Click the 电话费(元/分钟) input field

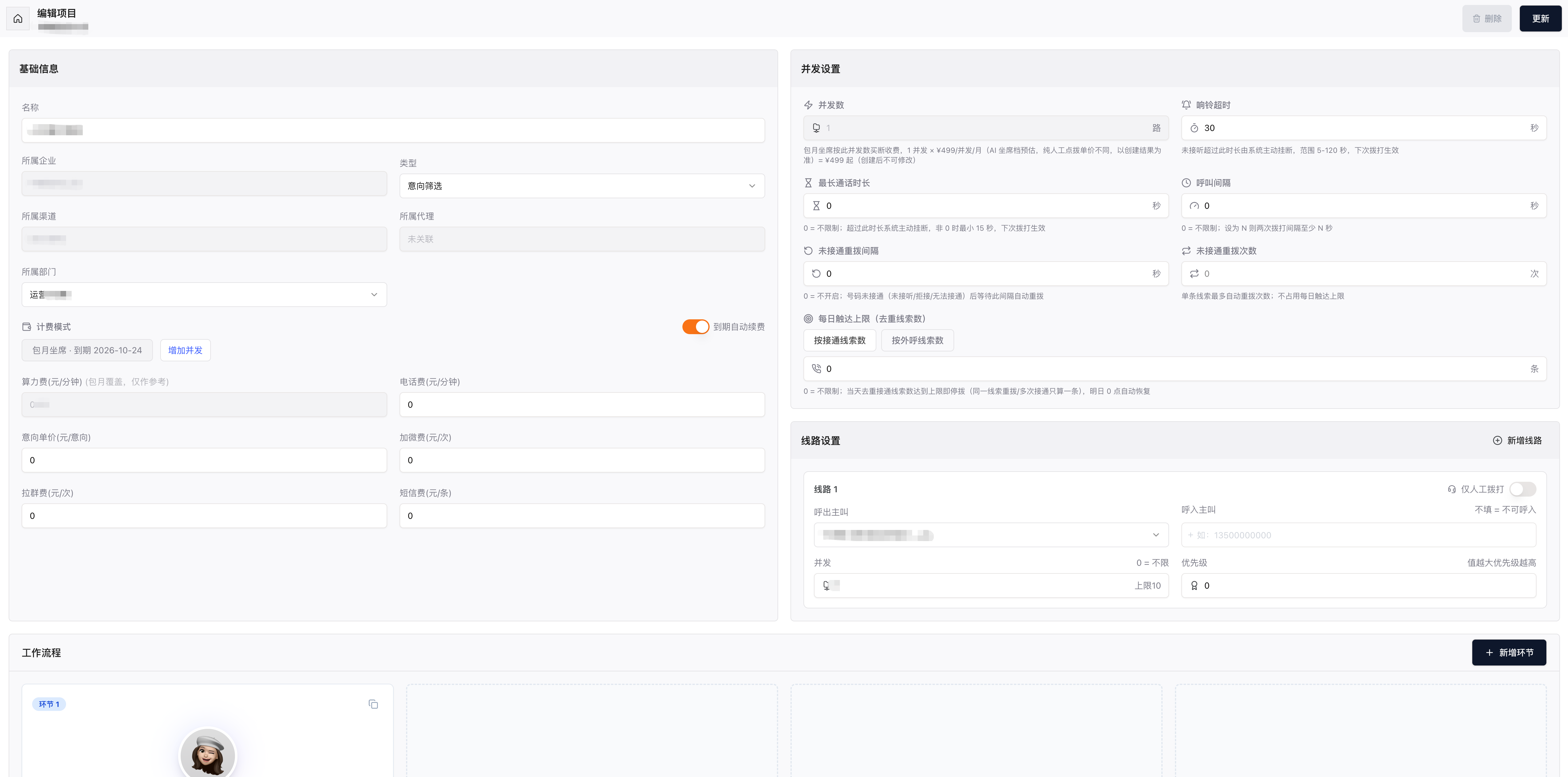pyautogui.click(x=582, y=405)
